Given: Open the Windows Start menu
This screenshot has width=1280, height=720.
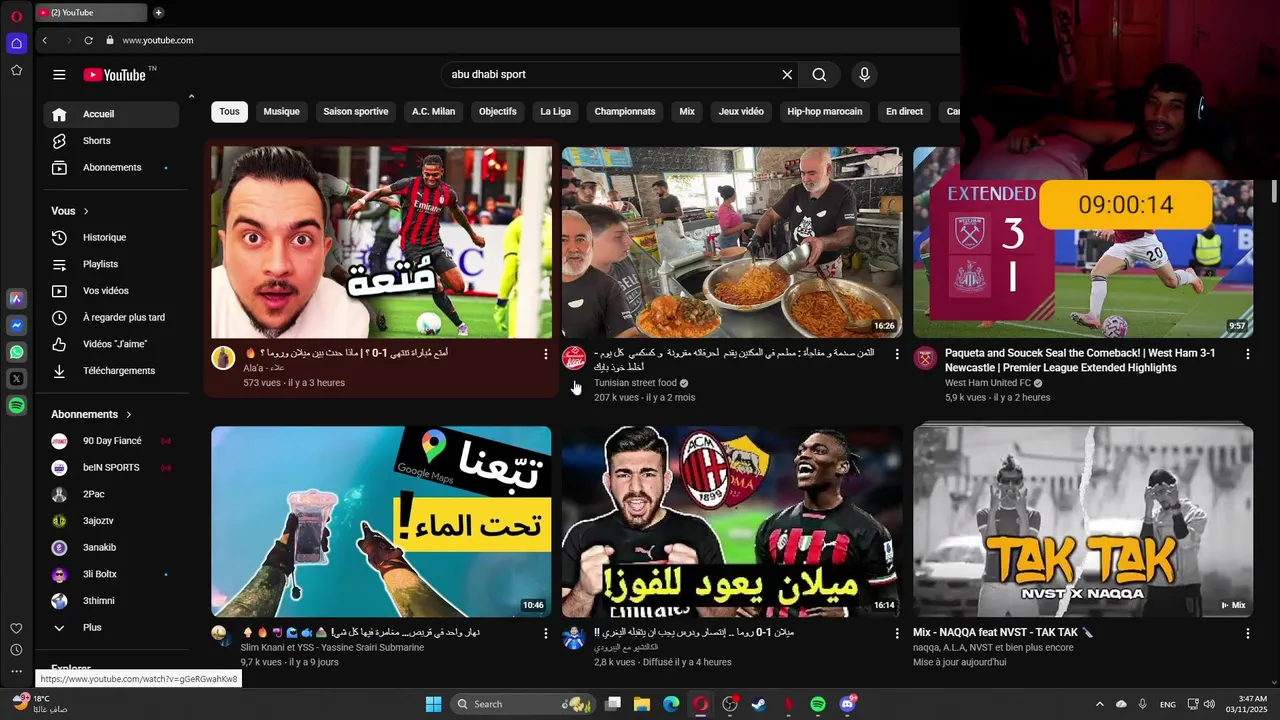Looking at the screenshot, I should coord(433,704).
